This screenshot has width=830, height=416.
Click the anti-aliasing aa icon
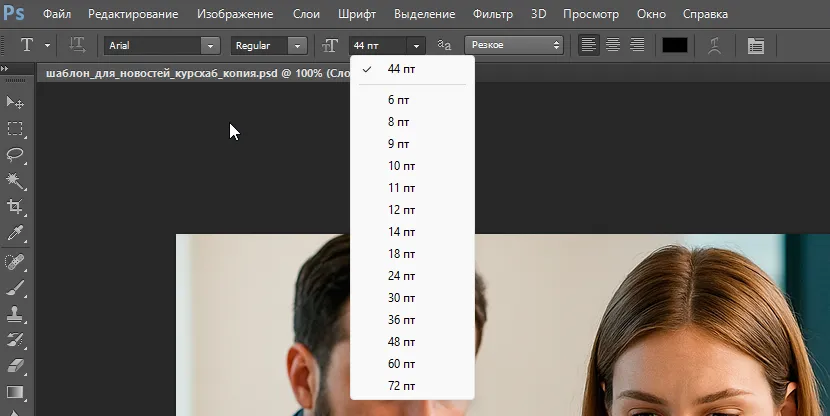444,46
